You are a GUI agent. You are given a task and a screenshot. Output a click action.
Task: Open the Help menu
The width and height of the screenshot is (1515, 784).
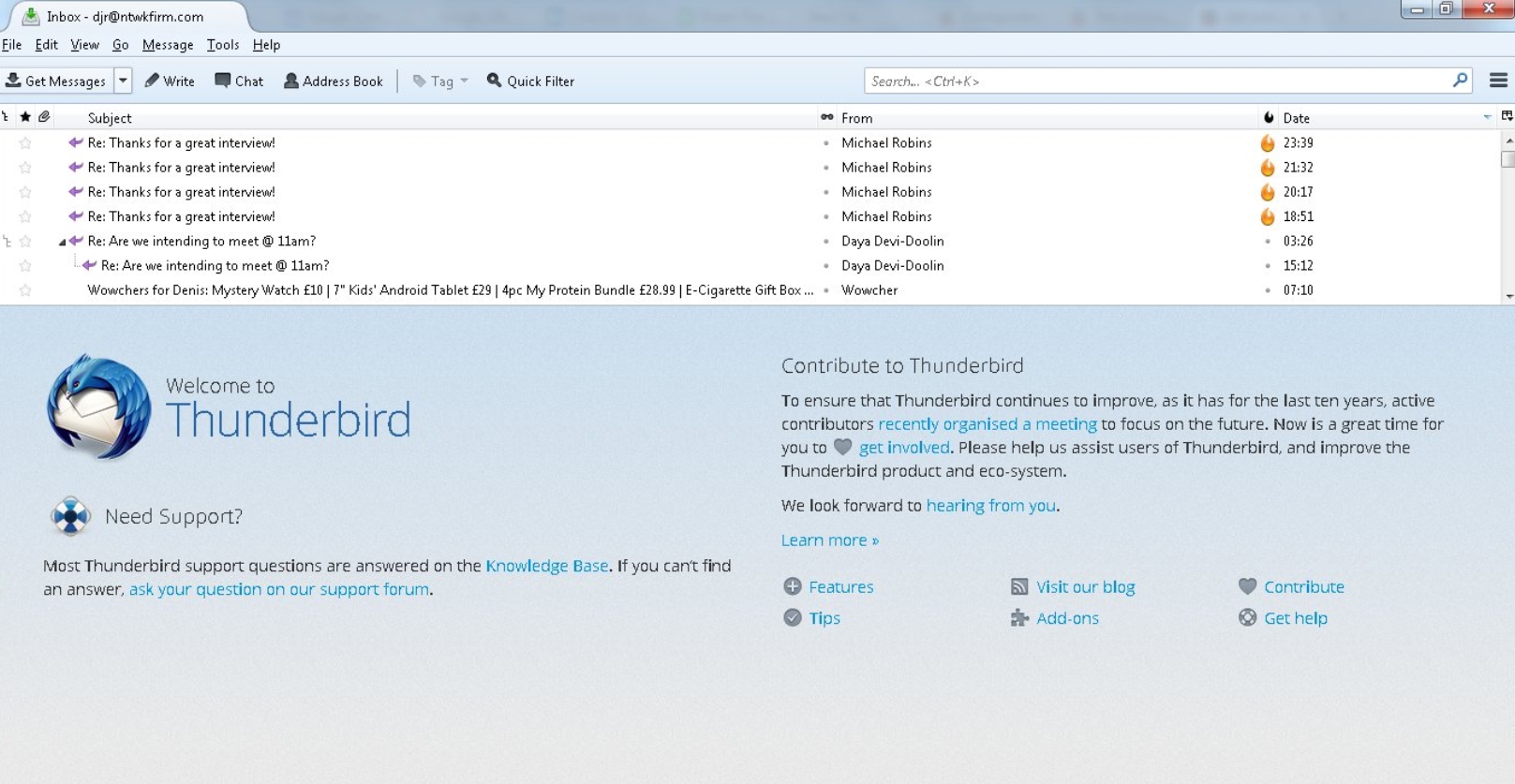point(266,45)
